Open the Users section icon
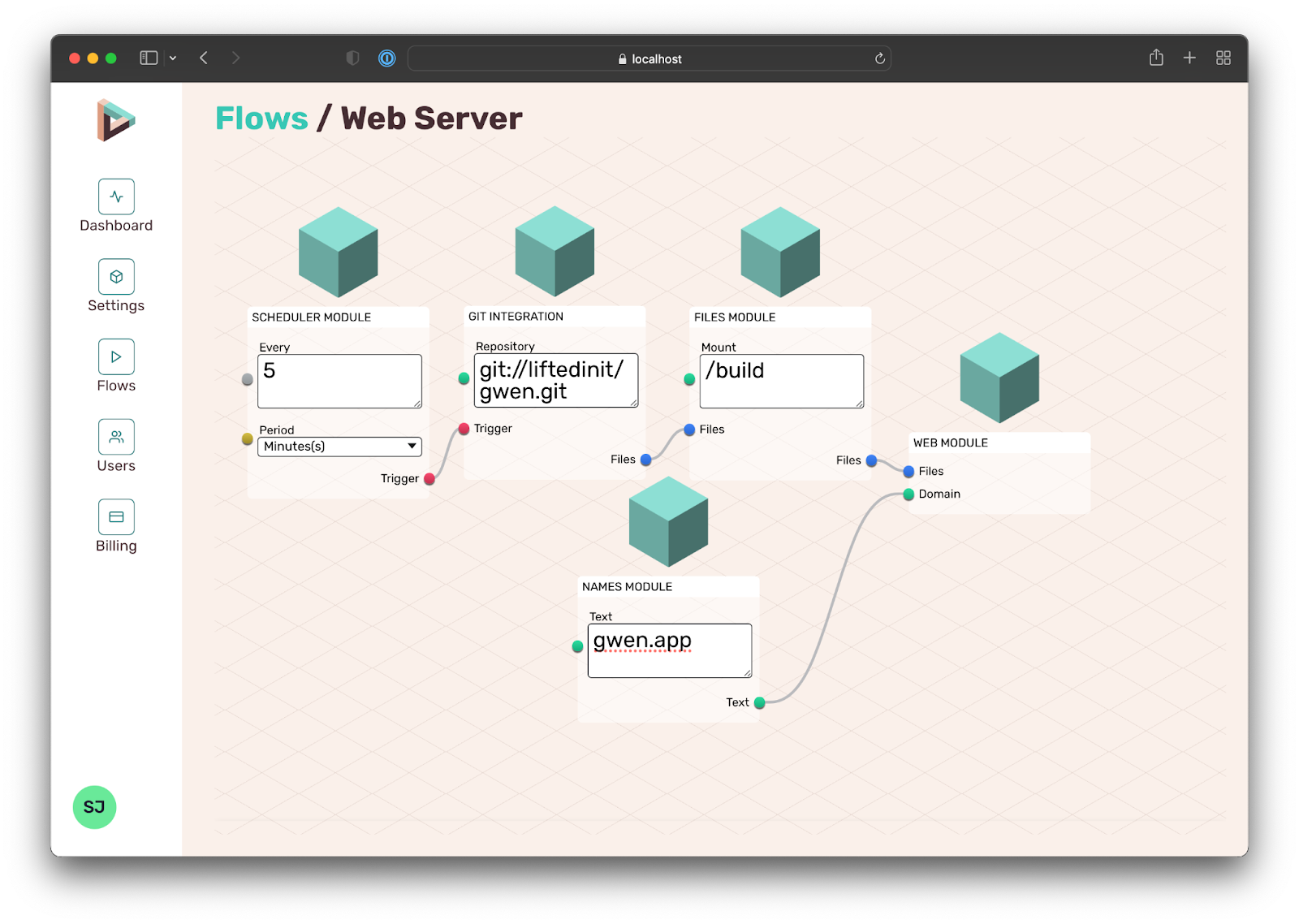This screenshot has width=1299, height=924. pyautogui.click(x=116, y=437)
